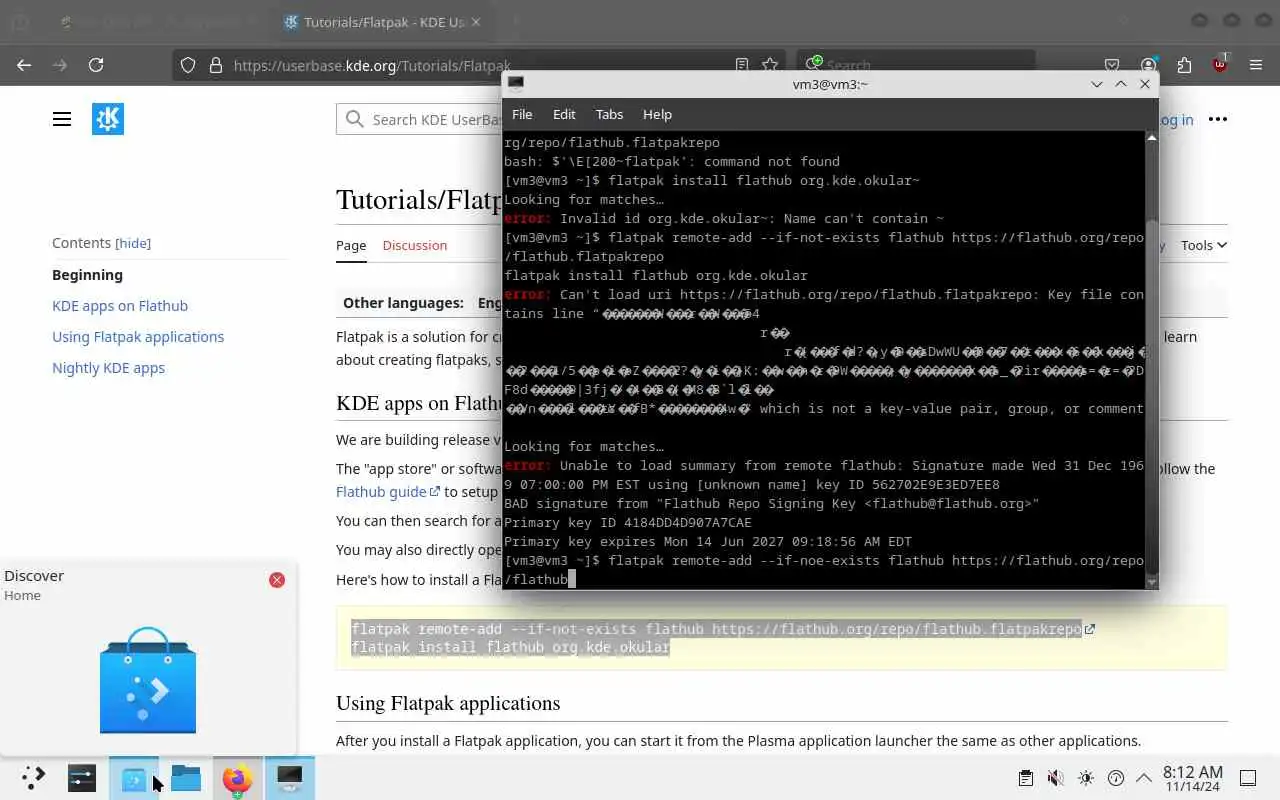
Task: Open flathub.flatpakrepo link in code box
Action: (x=902, y=629)
